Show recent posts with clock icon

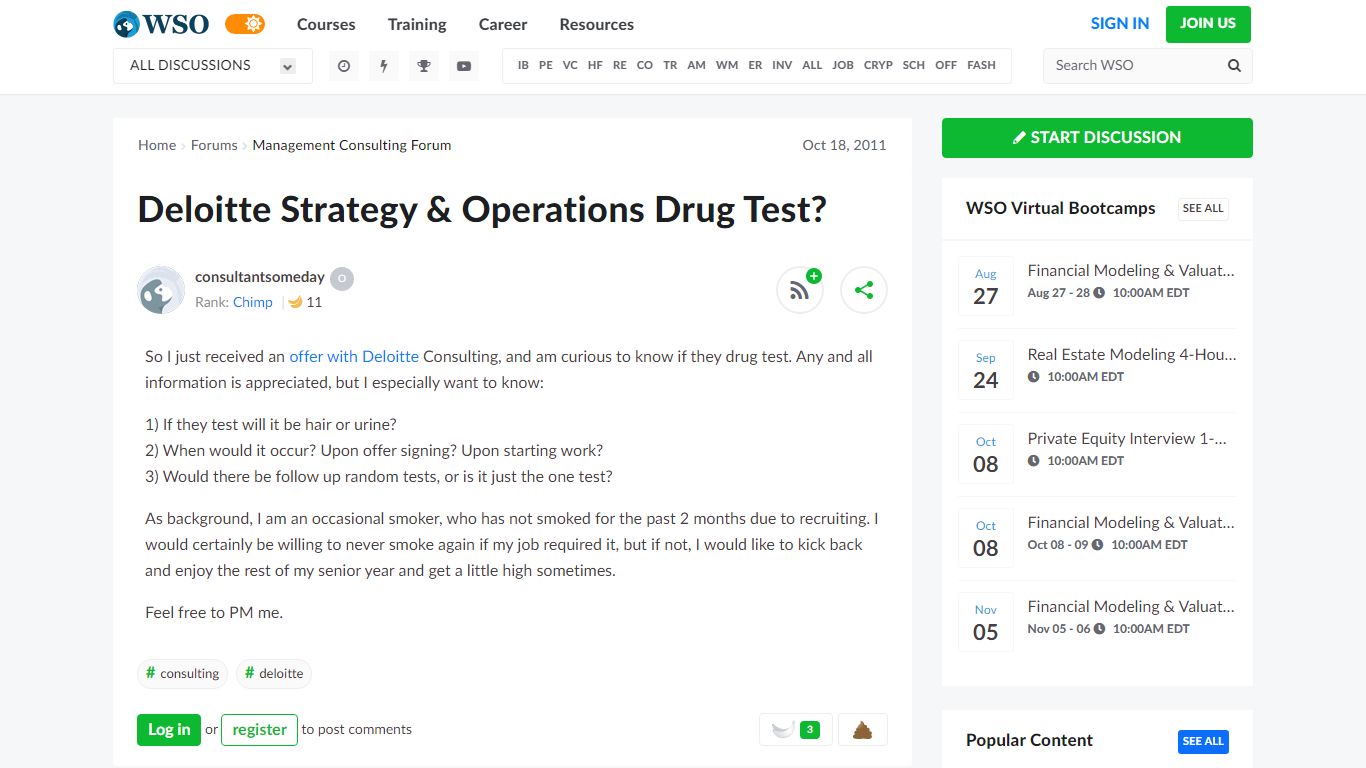344,66
